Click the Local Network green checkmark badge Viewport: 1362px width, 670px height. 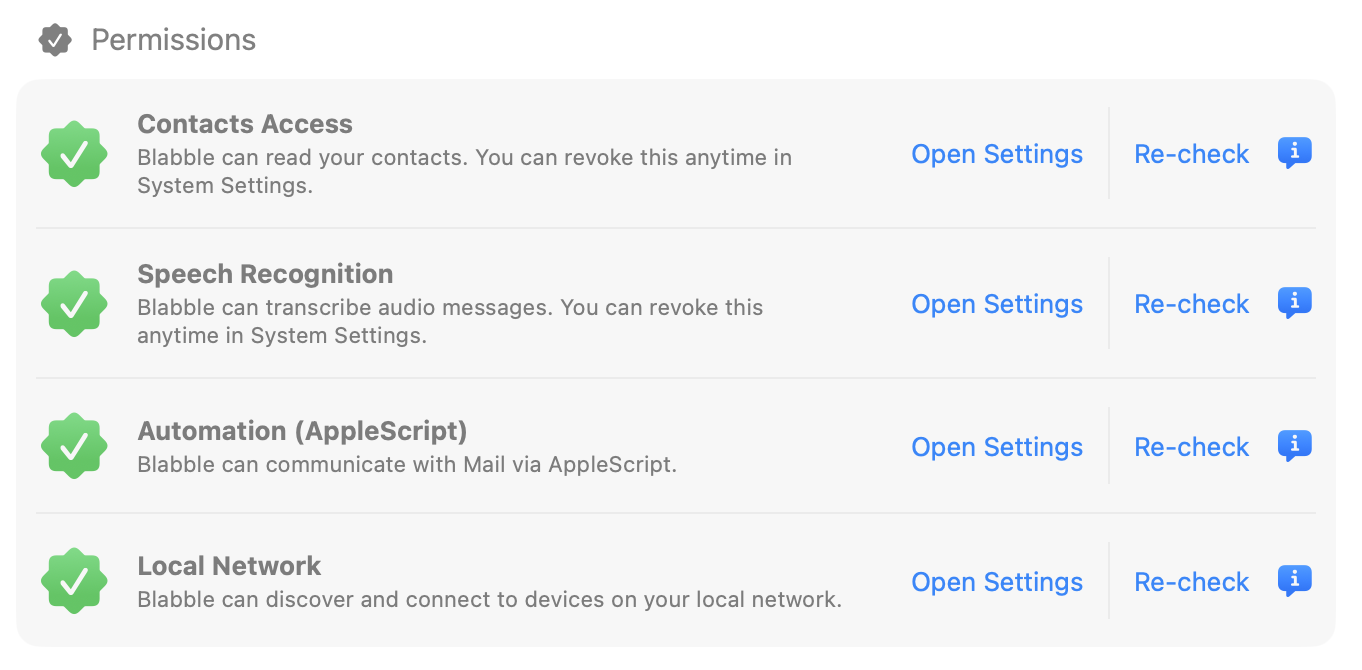[x=74, y=580]
